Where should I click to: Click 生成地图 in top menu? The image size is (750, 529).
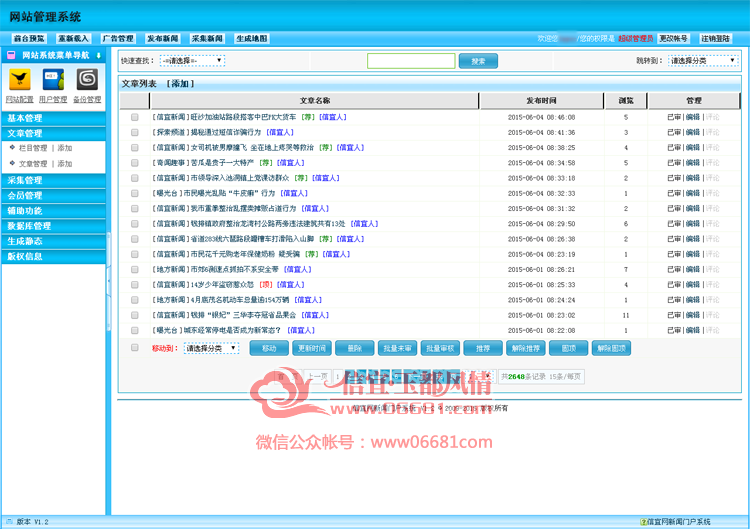(252, 39)
